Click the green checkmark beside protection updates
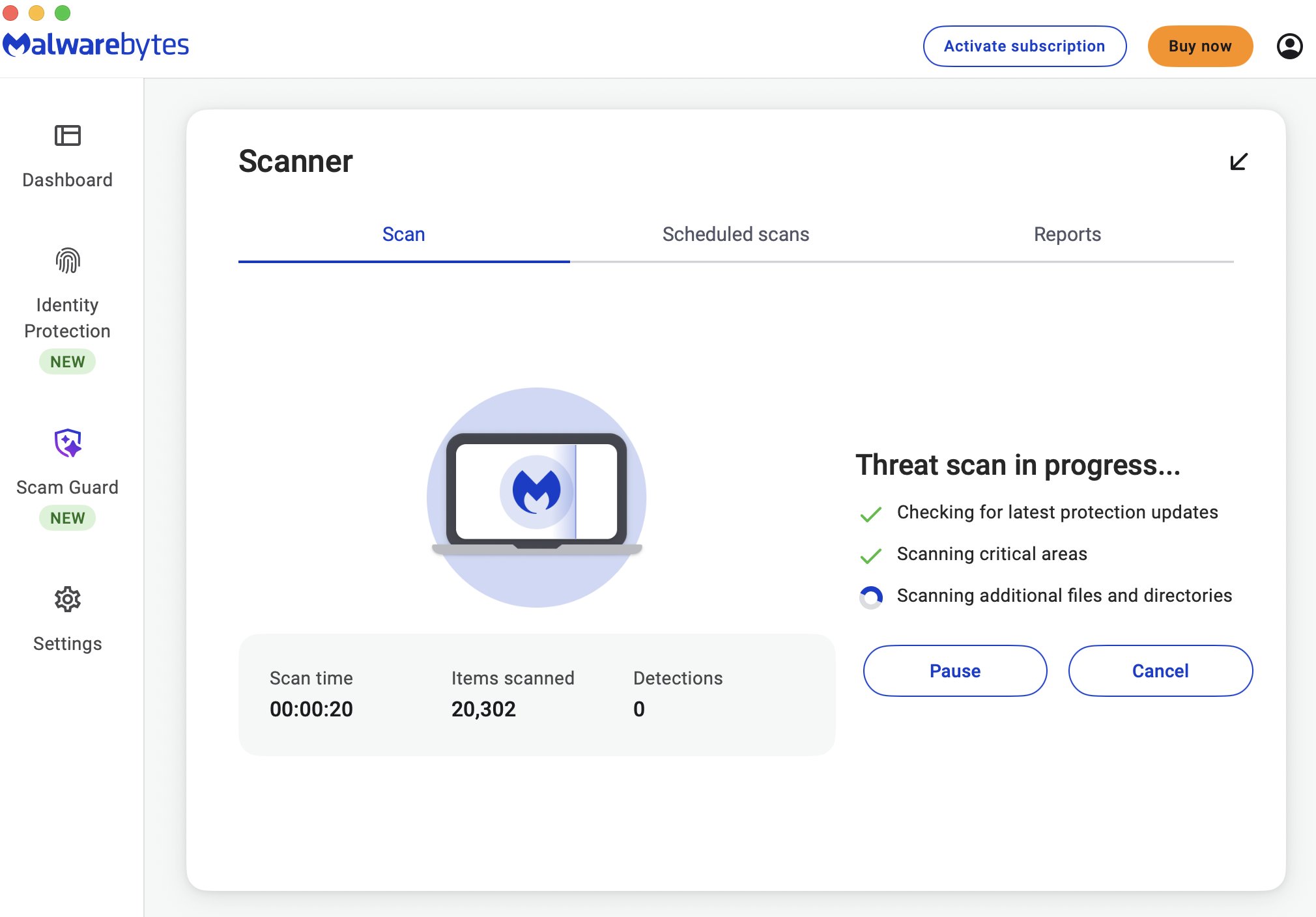 (871, 515)
